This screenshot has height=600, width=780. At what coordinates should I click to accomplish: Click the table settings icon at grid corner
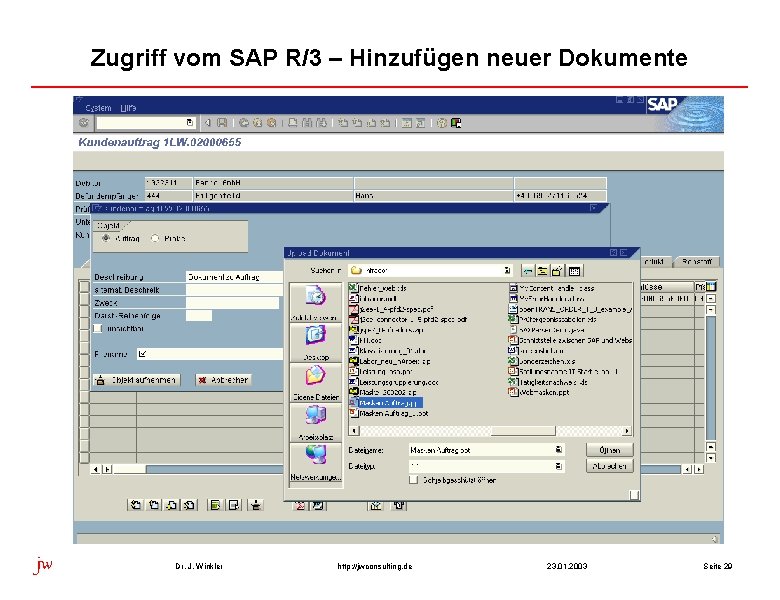711,287
